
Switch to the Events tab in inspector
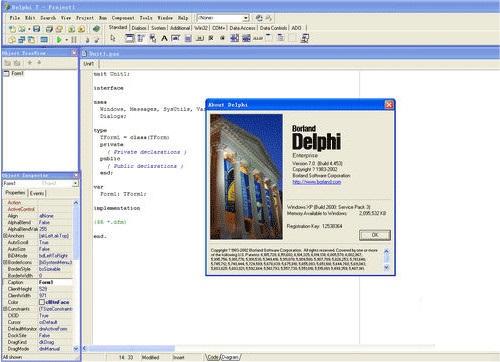(x=37, y=193)
